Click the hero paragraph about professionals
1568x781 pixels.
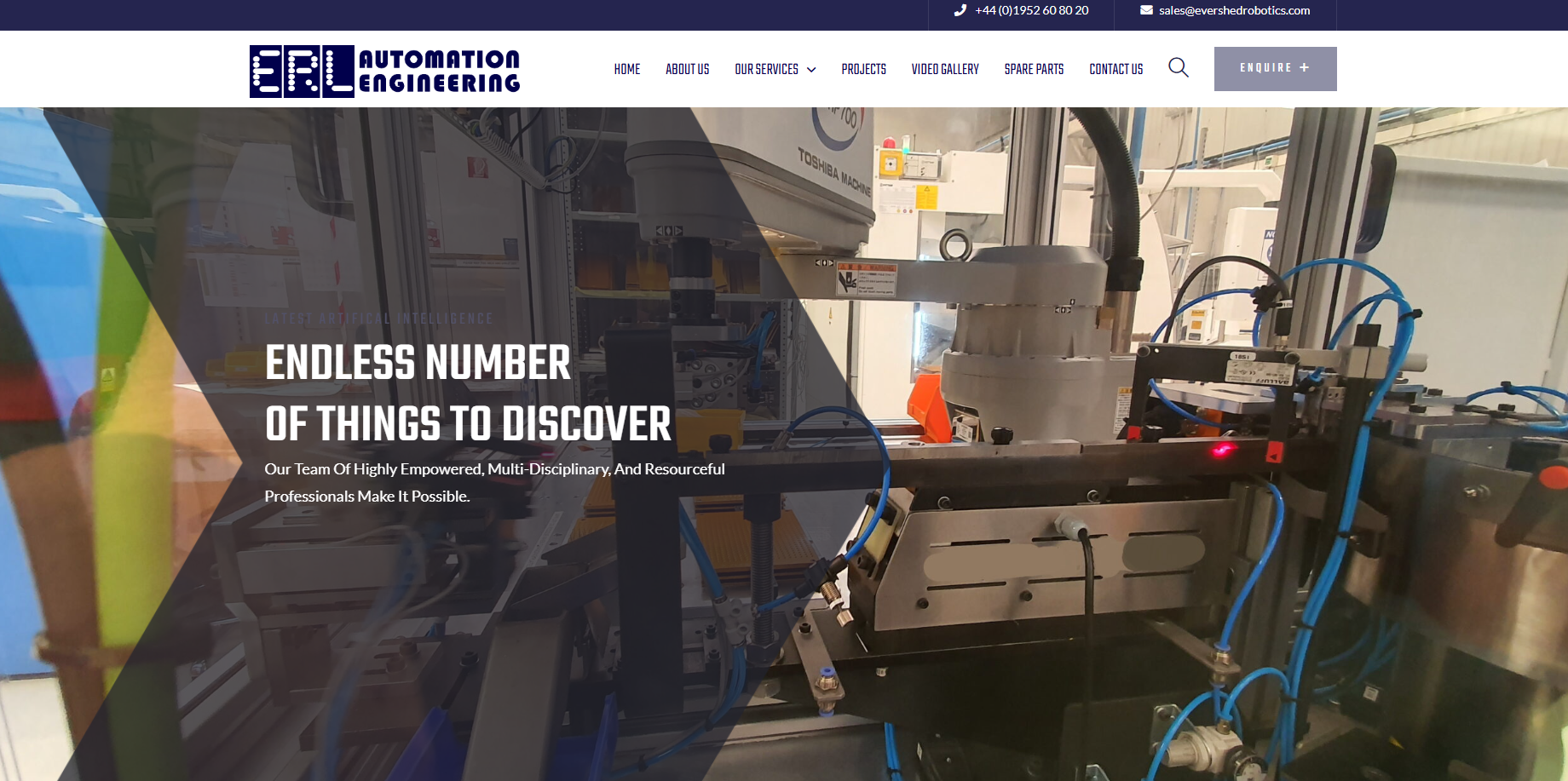(x=494, y=482)
